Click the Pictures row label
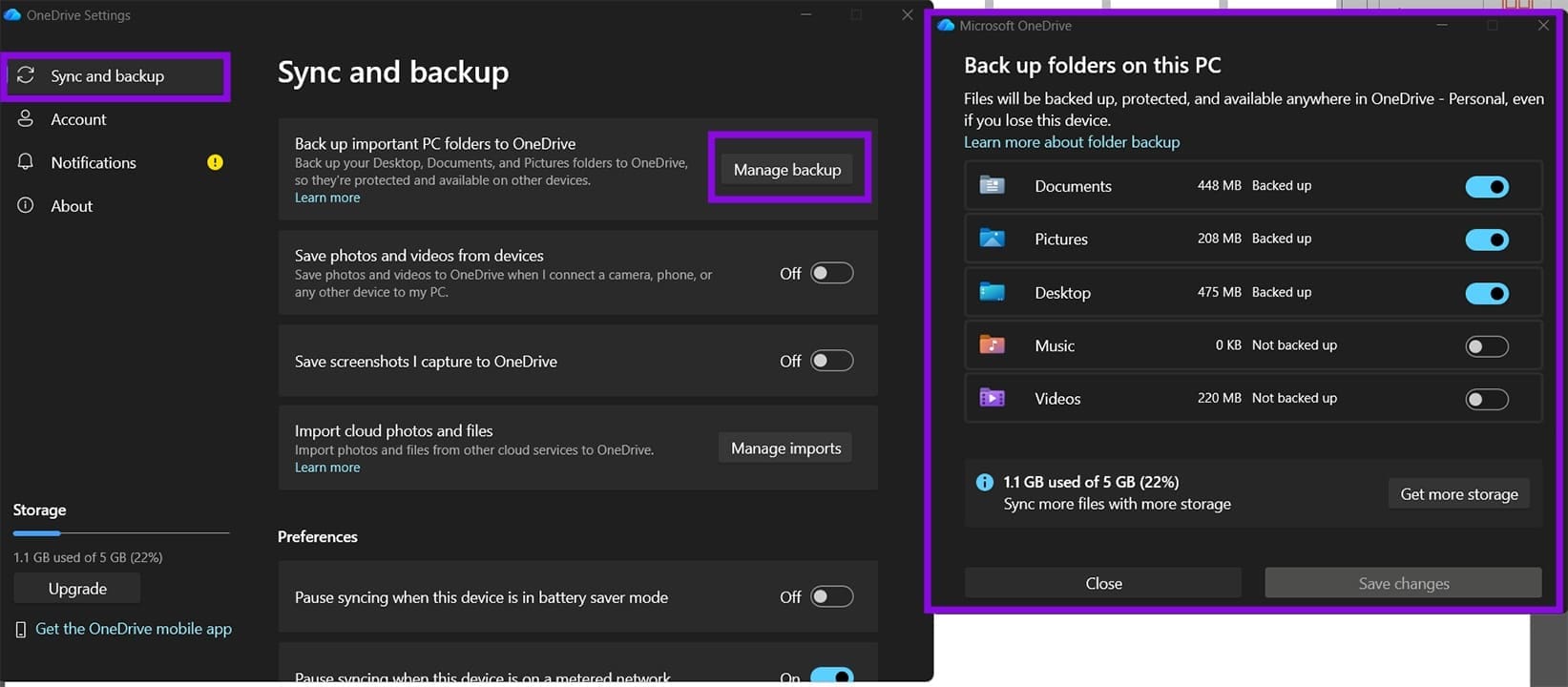Viewport: 1568px width, 687px height. pyautogui.click(x=1061, y=239)
